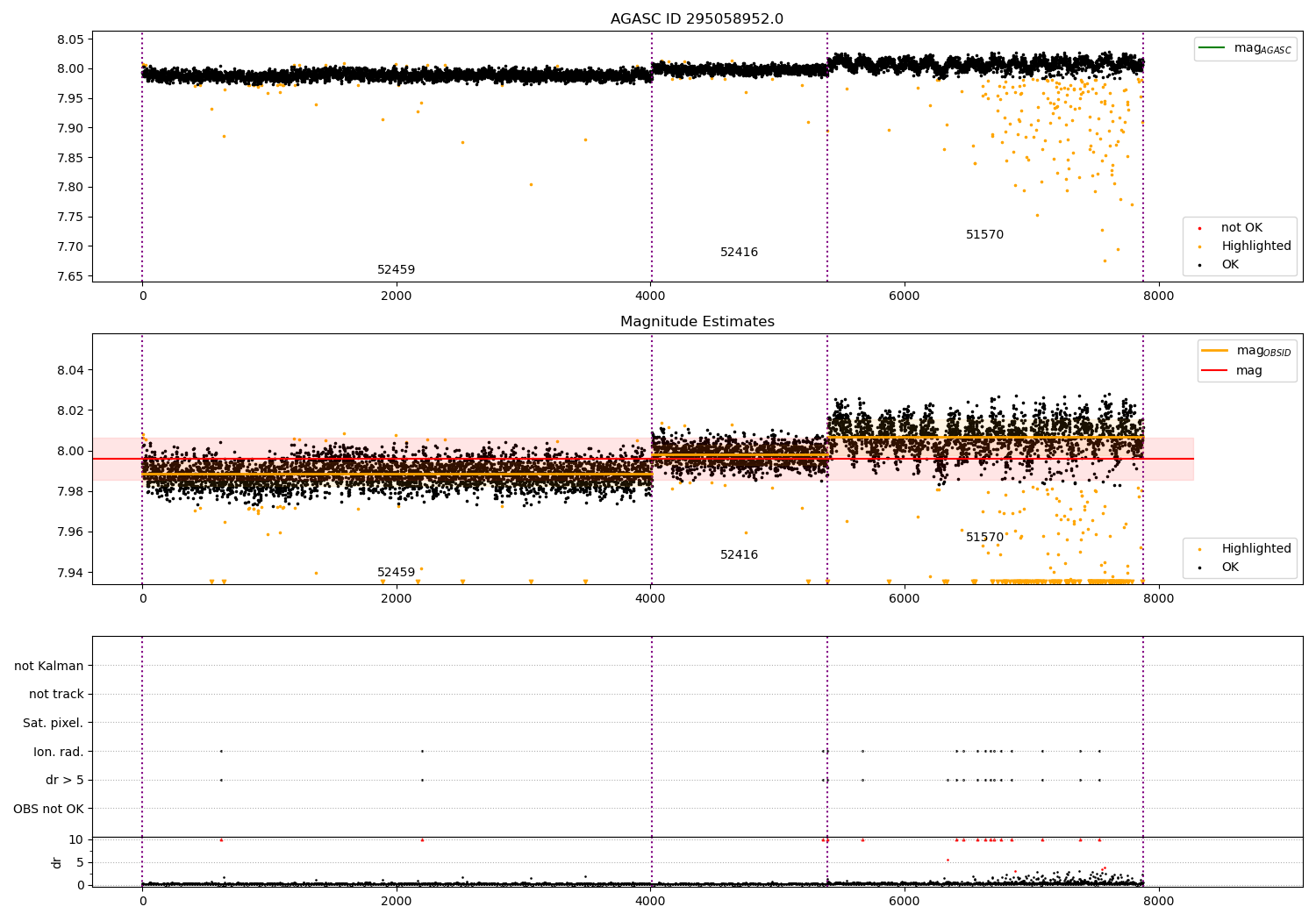Screen dimensions: 1316x921
Task: Click the 8.04 tick on middle plot
Action: coord(71,371)
